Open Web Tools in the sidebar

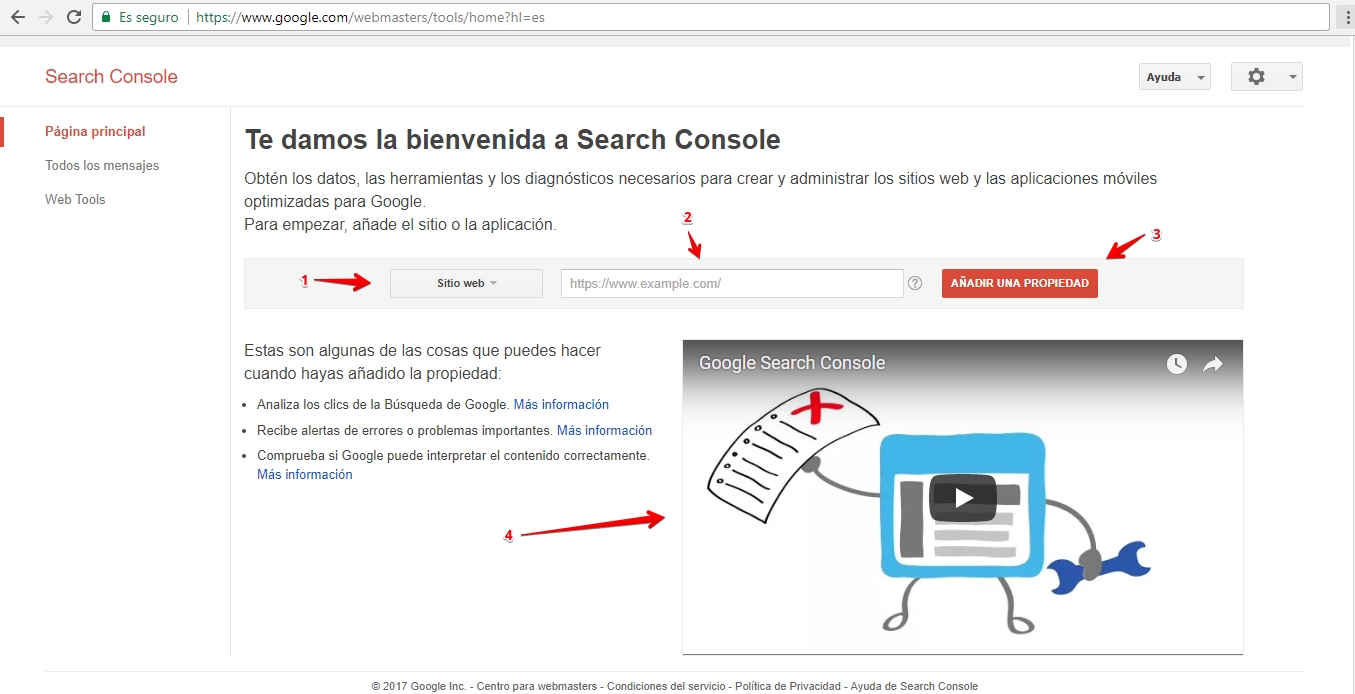(75, 199)
